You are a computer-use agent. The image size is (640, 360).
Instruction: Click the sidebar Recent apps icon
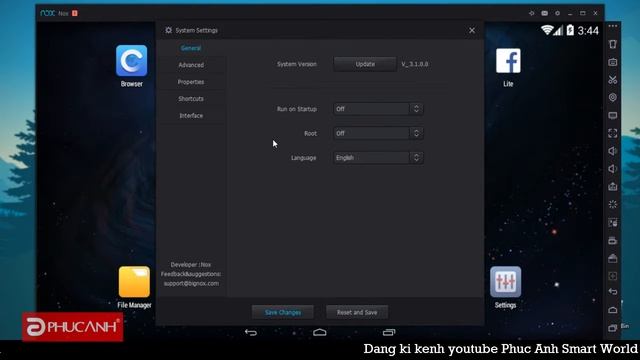613,328
